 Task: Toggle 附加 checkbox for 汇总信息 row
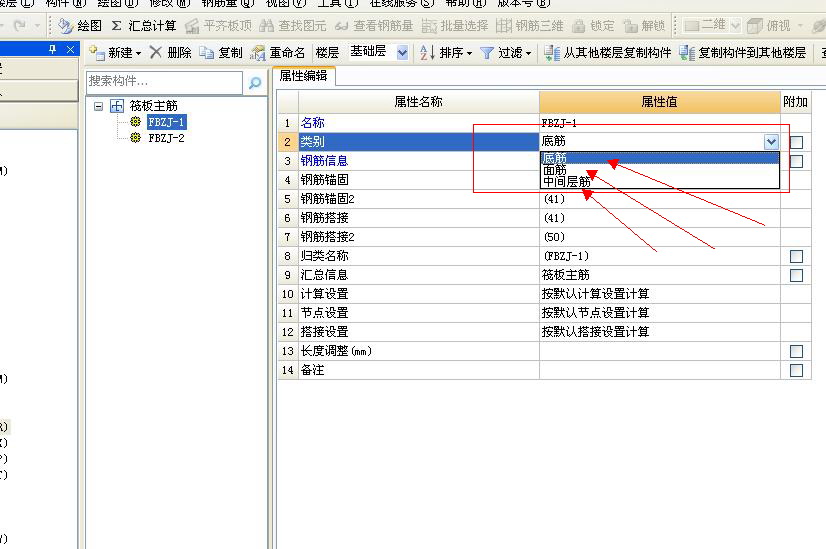coord(796,276)
